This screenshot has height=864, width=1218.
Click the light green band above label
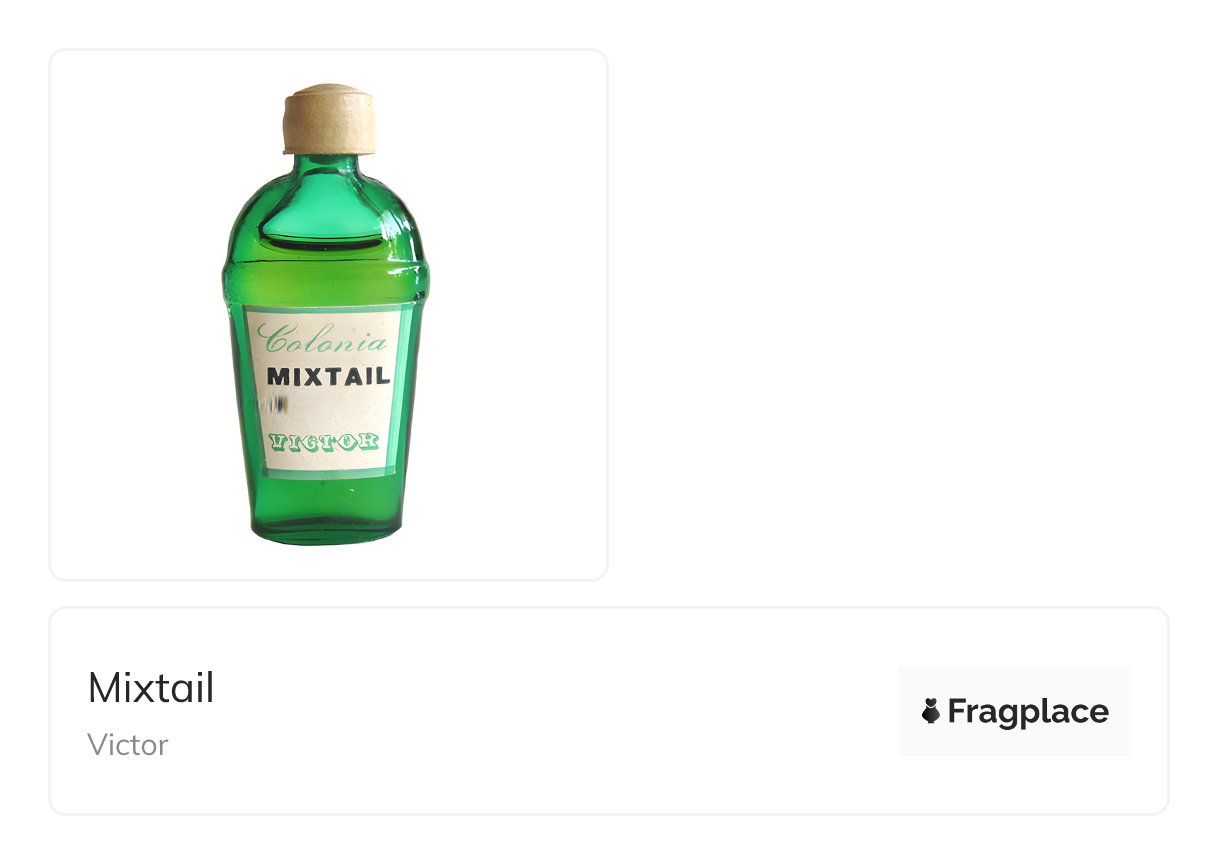point(325,285)
